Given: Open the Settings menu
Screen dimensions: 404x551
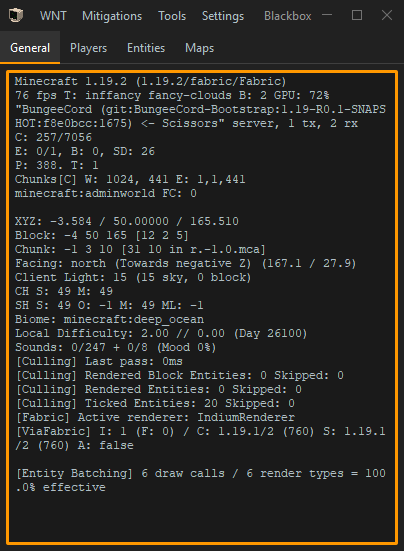Looking at the screenshot, I should (223, 16).
